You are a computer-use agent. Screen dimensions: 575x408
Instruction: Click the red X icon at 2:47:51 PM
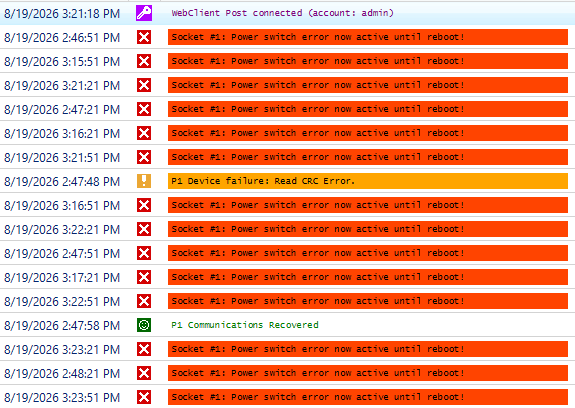[x=144, y=253]
